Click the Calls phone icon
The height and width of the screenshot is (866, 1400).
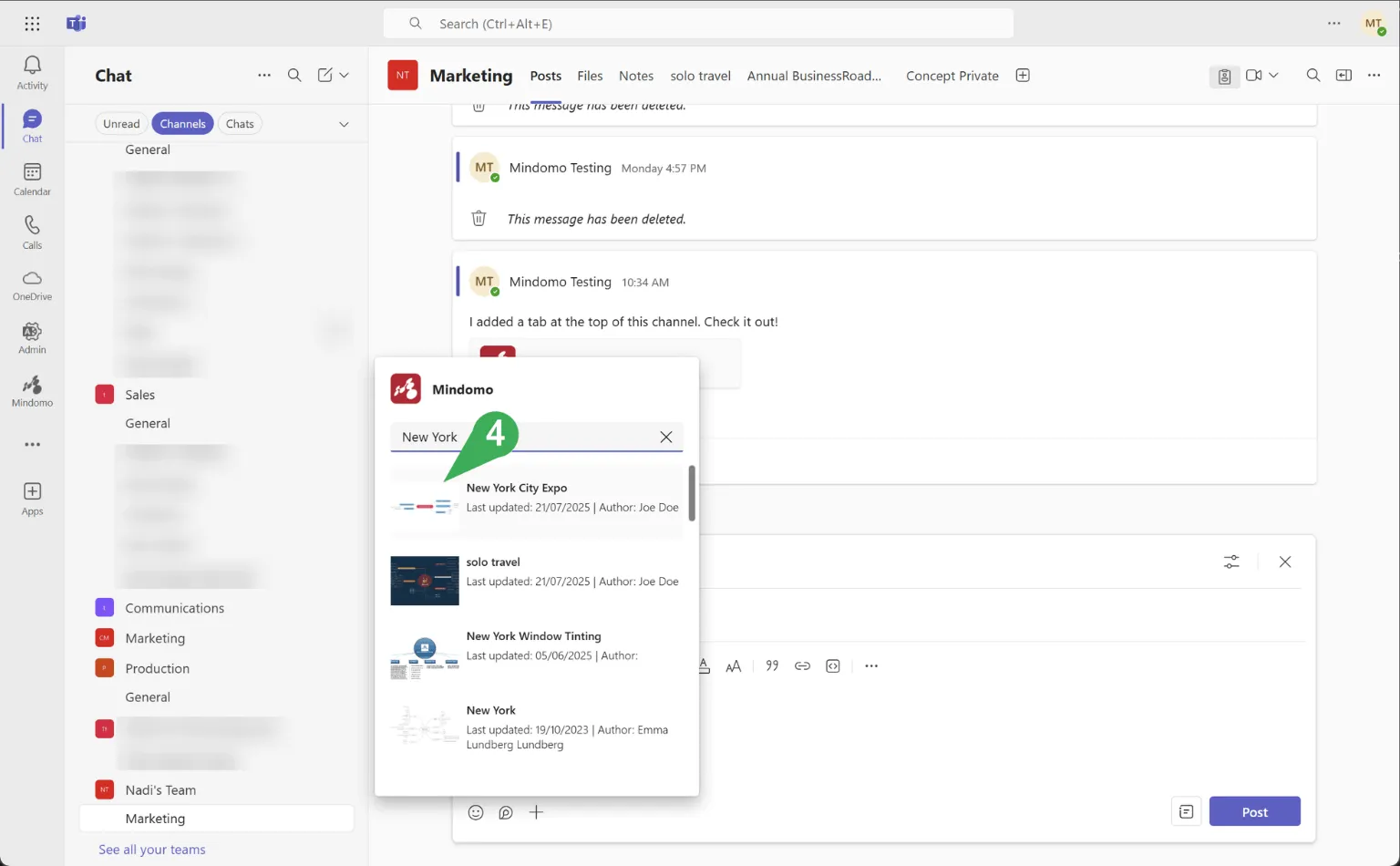click(x=32, y=232)
